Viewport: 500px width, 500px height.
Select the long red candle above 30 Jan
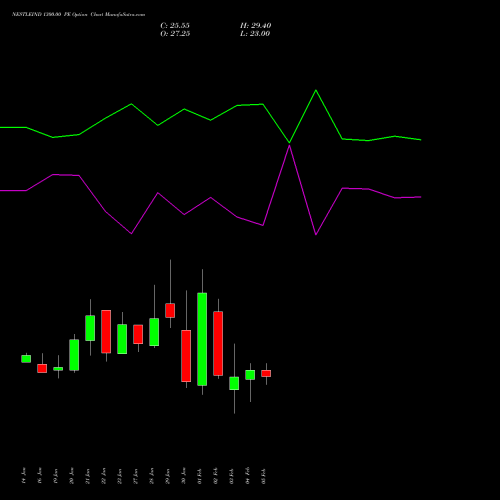[x=186, y=356]
